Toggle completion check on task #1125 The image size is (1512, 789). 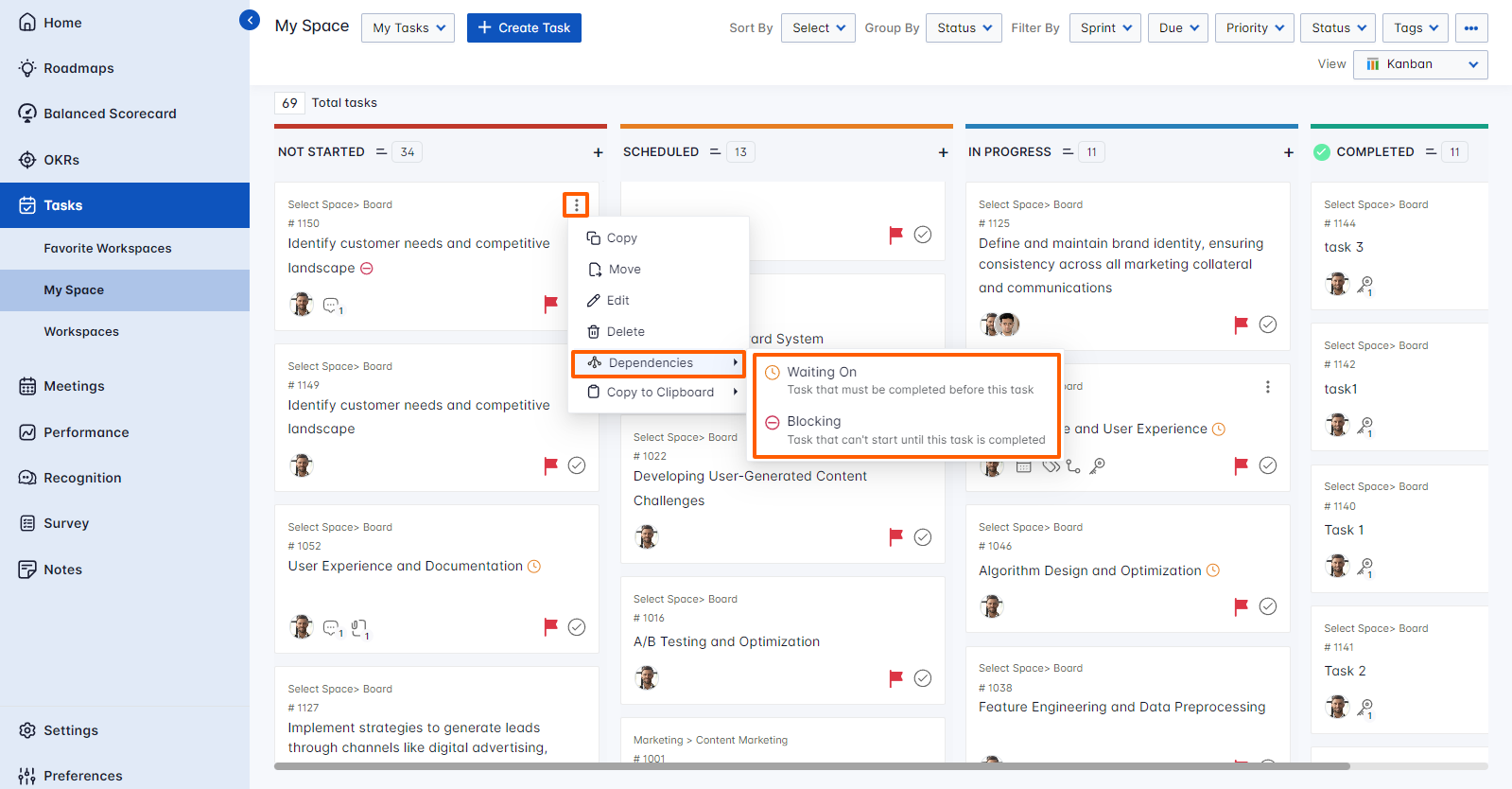point(1268,324)
